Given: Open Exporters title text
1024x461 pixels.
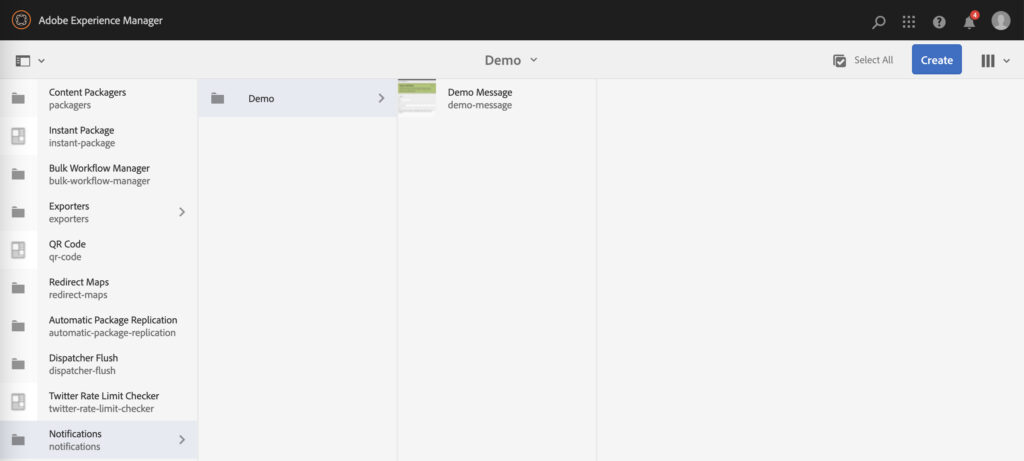Looking at the screenshot, I should (x=69, y=206).
